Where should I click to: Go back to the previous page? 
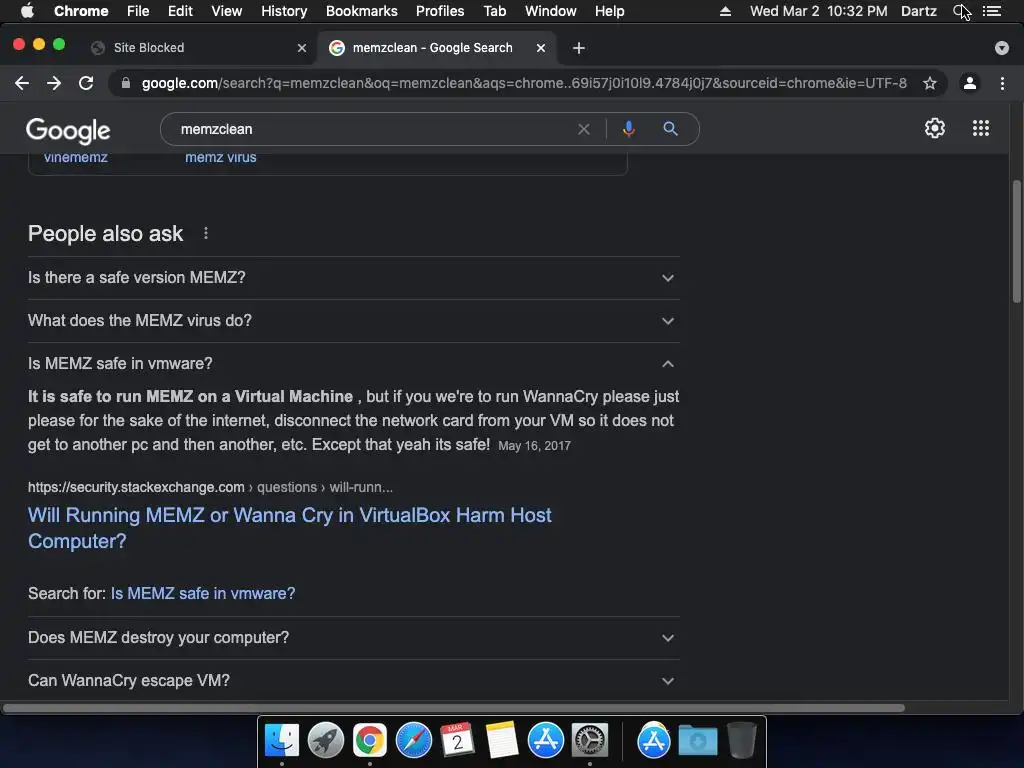[x=22, y=83]
